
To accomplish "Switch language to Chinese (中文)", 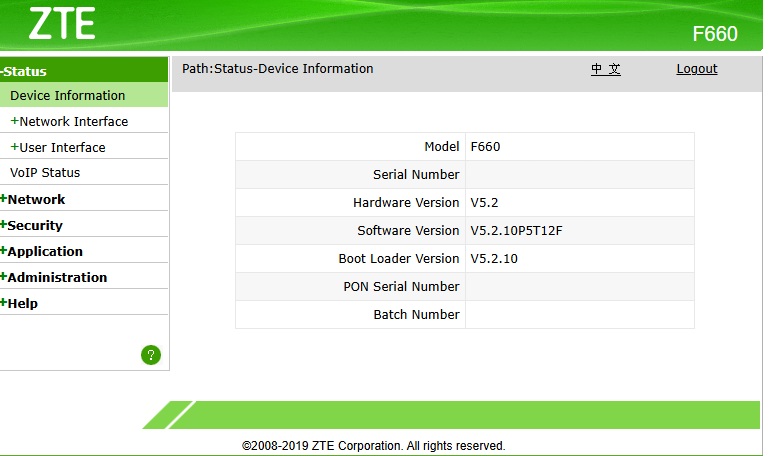I will pos(606,69).
